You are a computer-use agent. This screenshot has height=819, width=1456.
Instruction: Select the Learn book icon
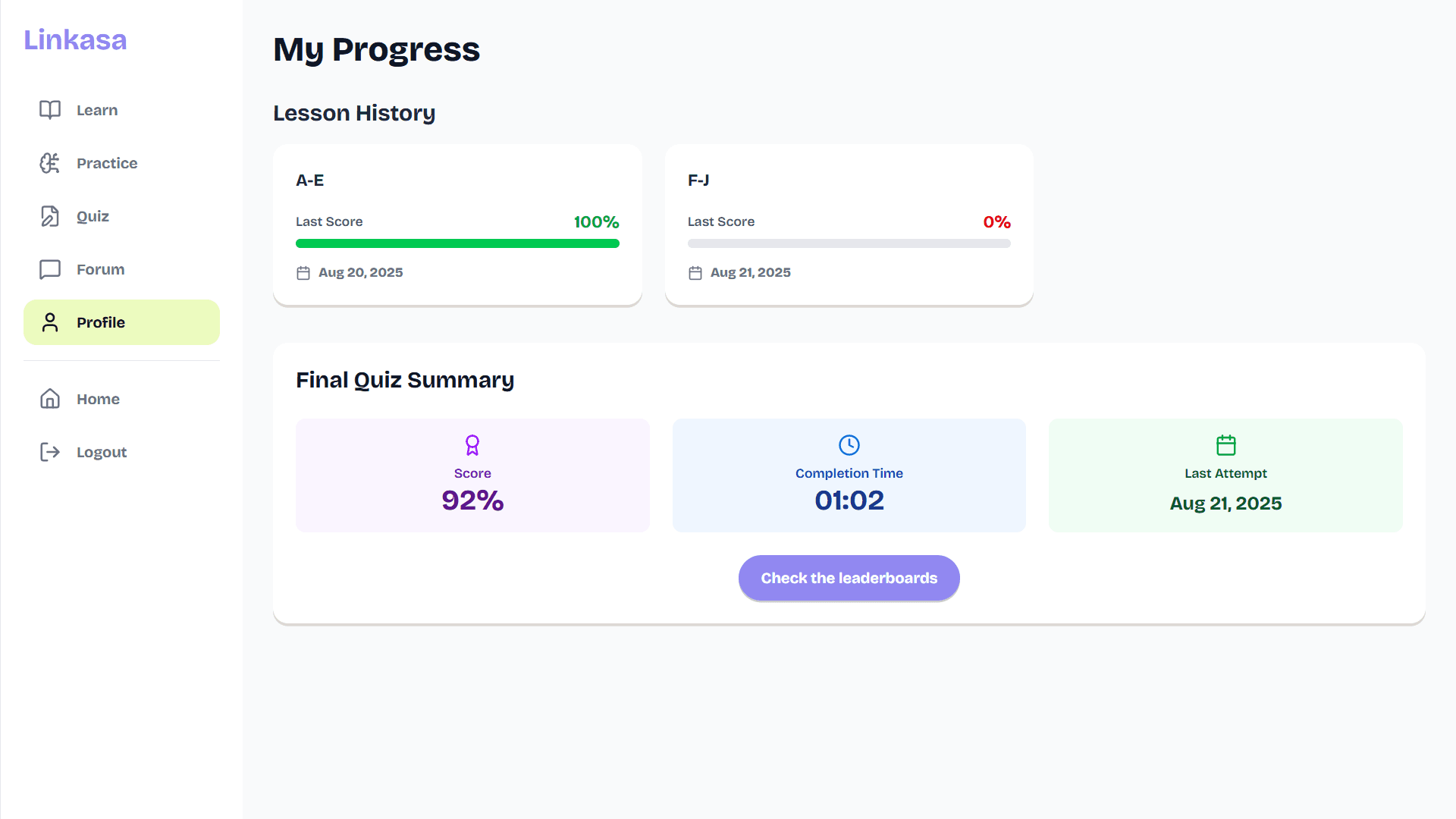coord(49,109)
